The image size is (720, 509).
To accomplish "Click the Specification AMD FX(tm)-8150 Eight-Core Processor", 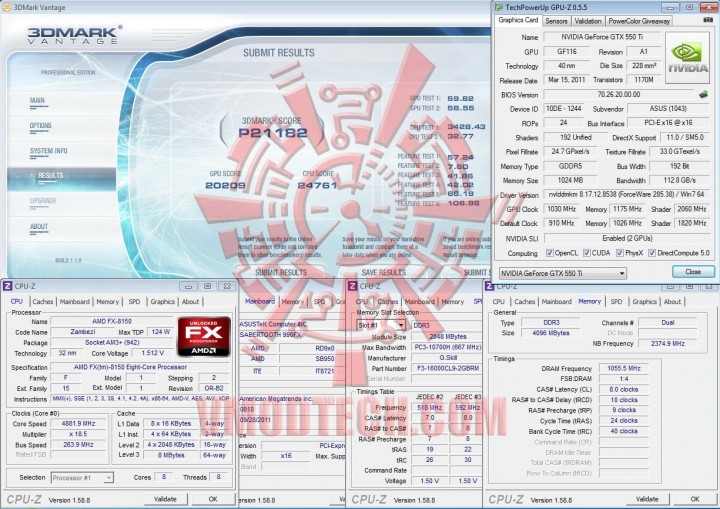I will (139, 367).
